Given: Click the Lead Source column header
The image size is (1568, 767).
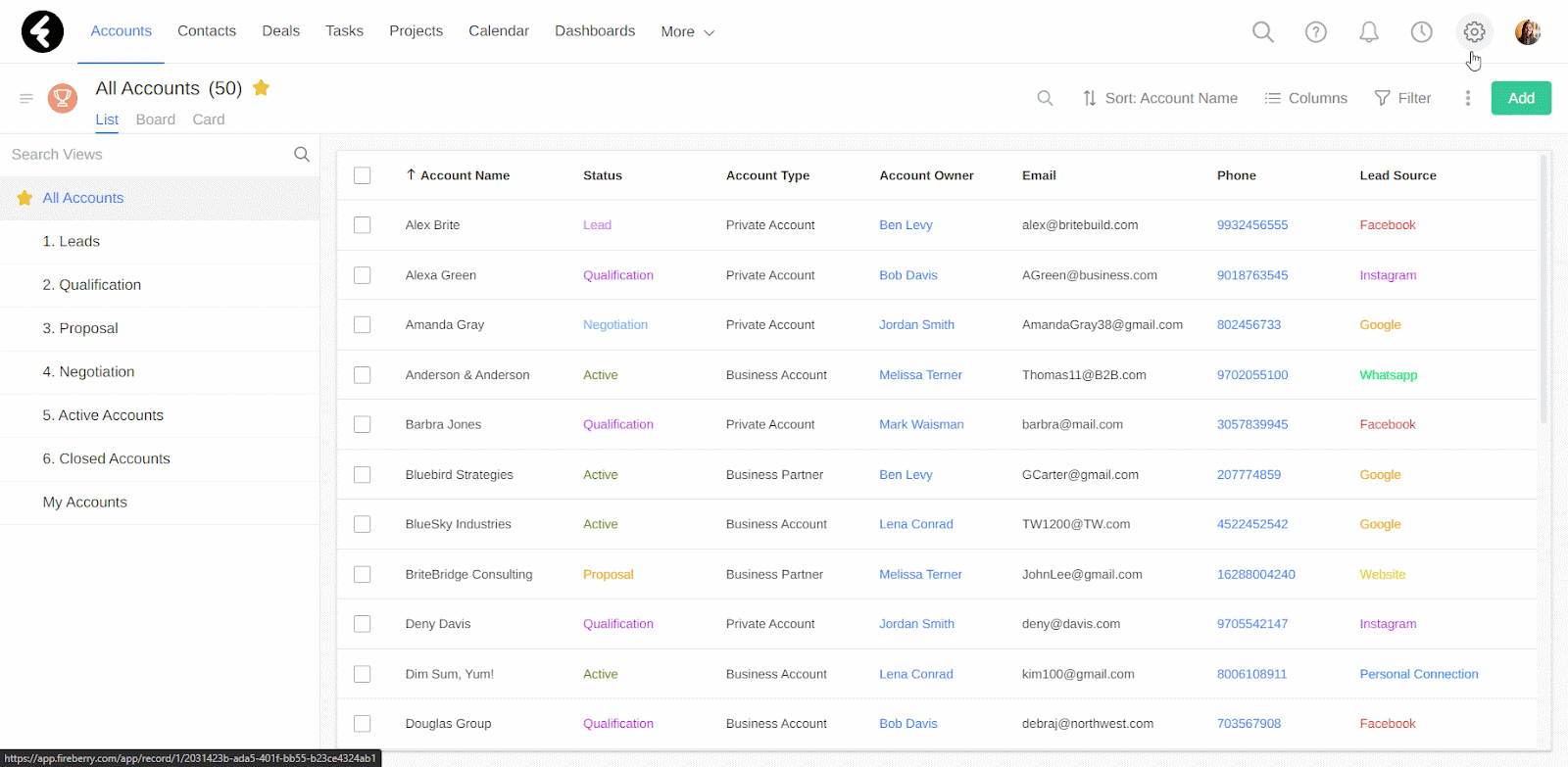Looking at the screenshot, I should [x=1397, y=175].
